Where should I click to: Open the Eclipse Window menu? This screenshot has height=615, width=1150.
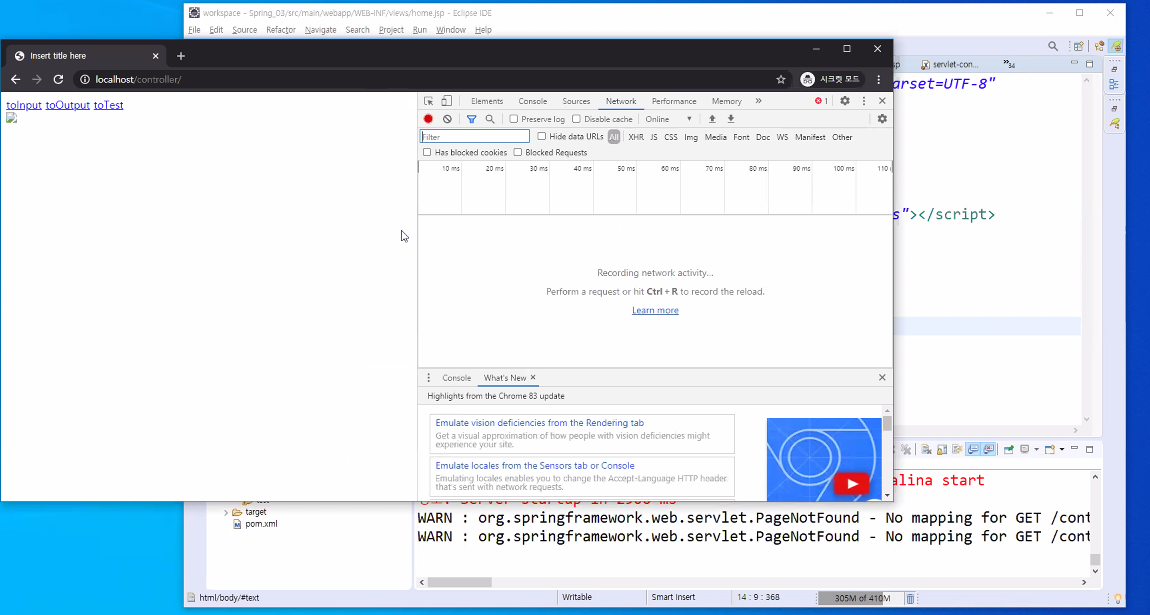click(x=450, y=30)
